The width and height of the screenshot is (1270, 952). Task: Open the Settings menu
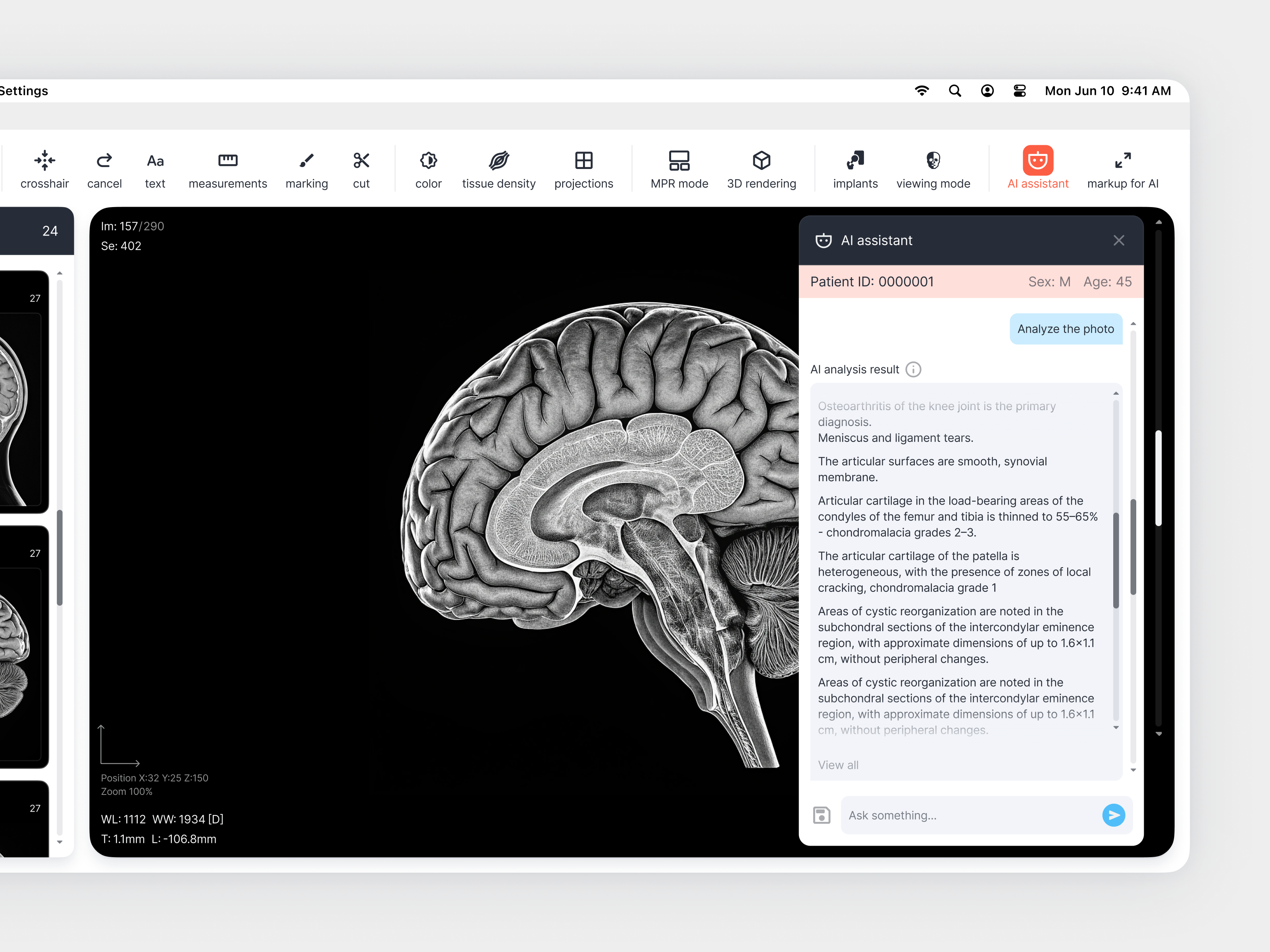tap(24, 90)
